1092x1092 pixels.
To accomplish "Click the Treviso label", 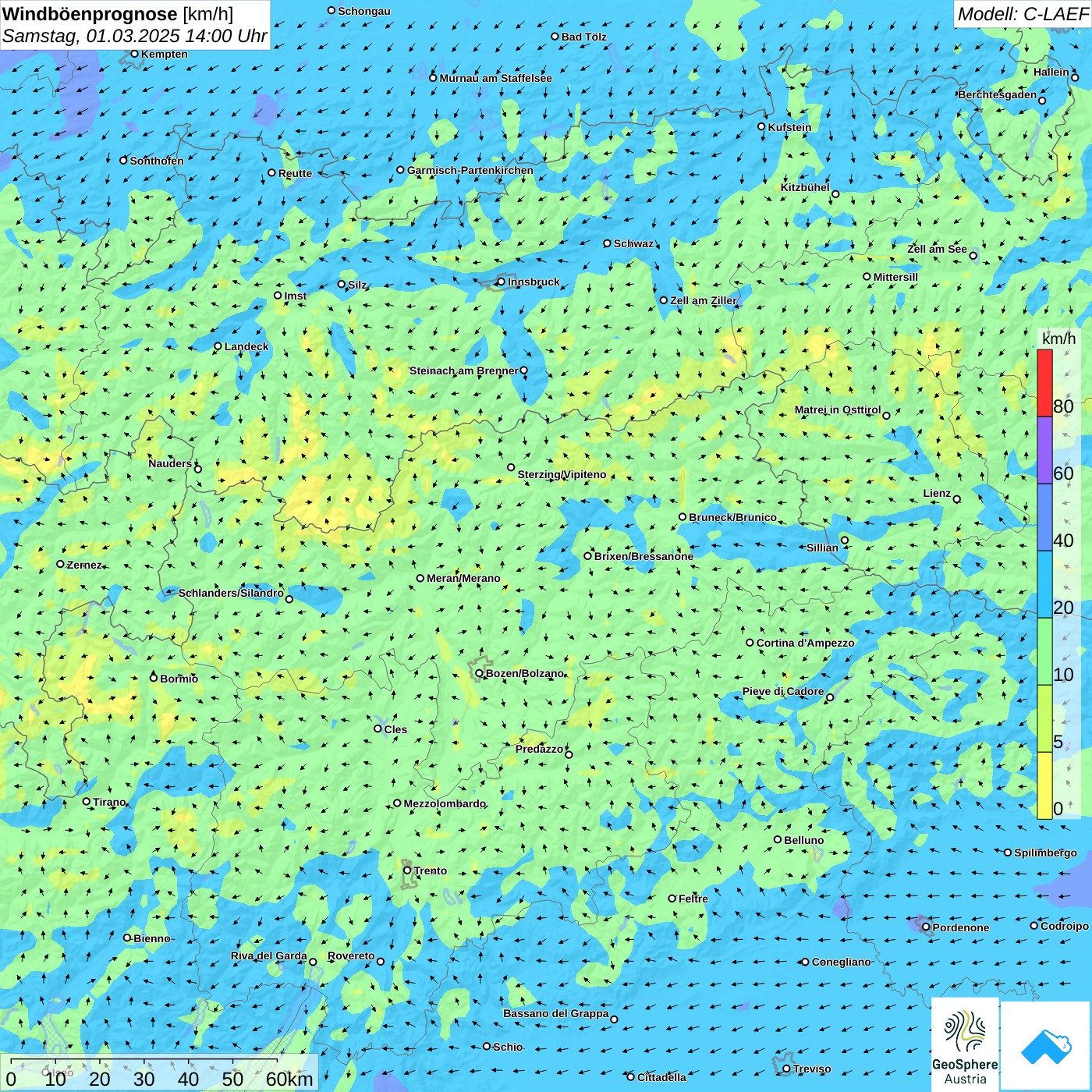I will (812, 1069).
